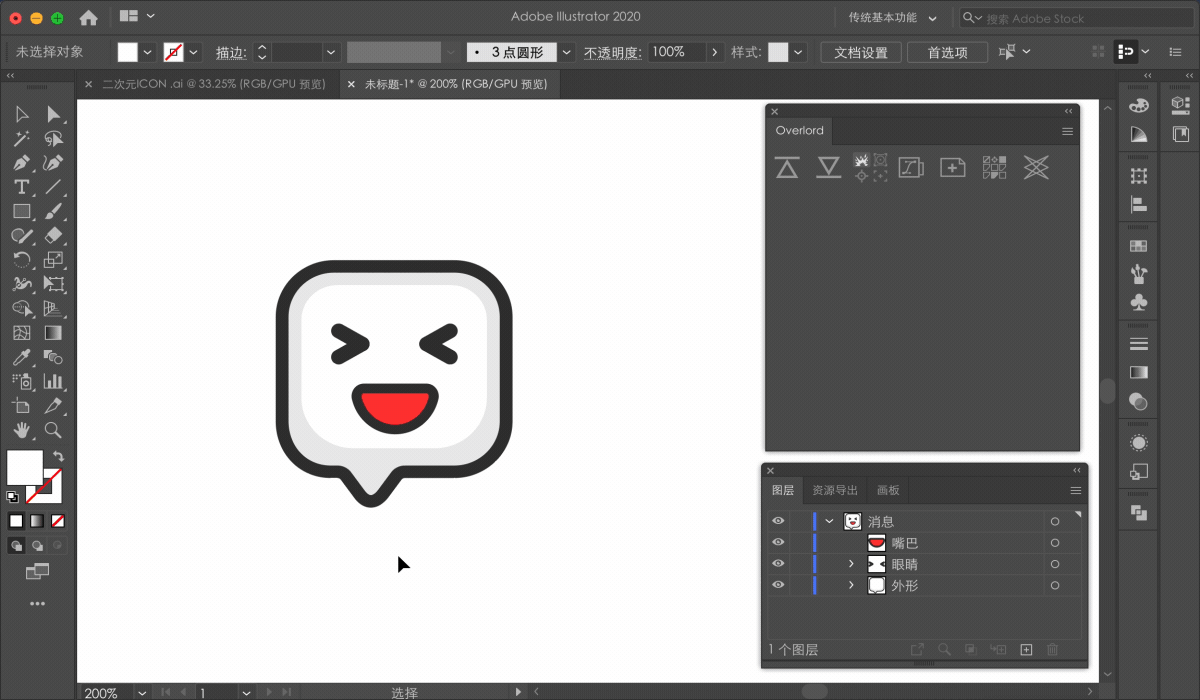
Task: Select the Pen tool
Action: point(21,163)
